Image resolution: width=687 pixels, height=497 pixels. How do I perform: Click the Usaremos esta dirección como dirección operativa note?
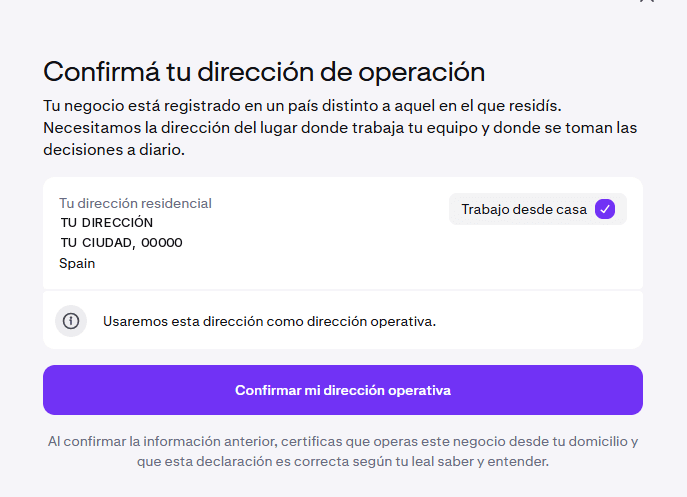(x=269, y=321)
